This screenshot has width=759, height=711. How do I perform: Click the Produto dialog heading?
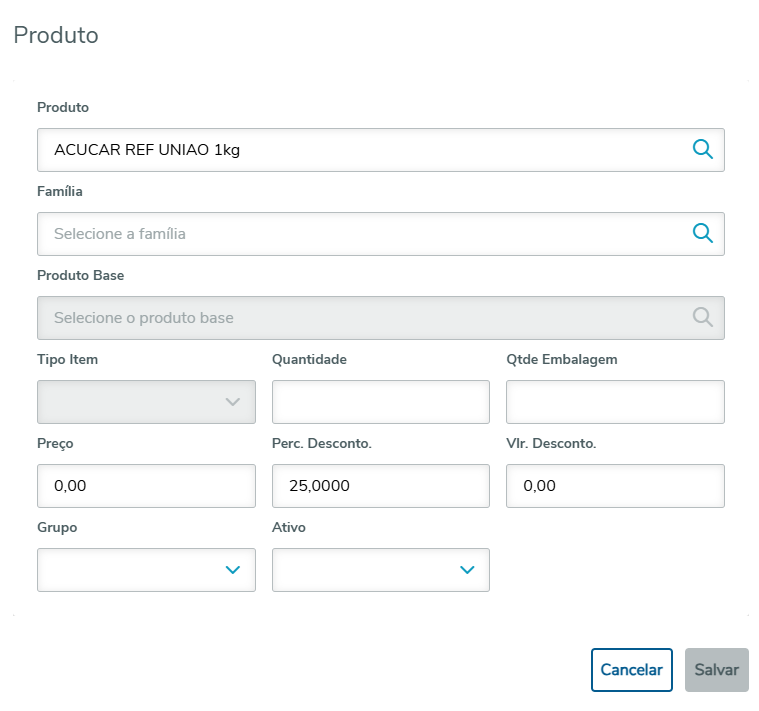[x=55, y=36]
